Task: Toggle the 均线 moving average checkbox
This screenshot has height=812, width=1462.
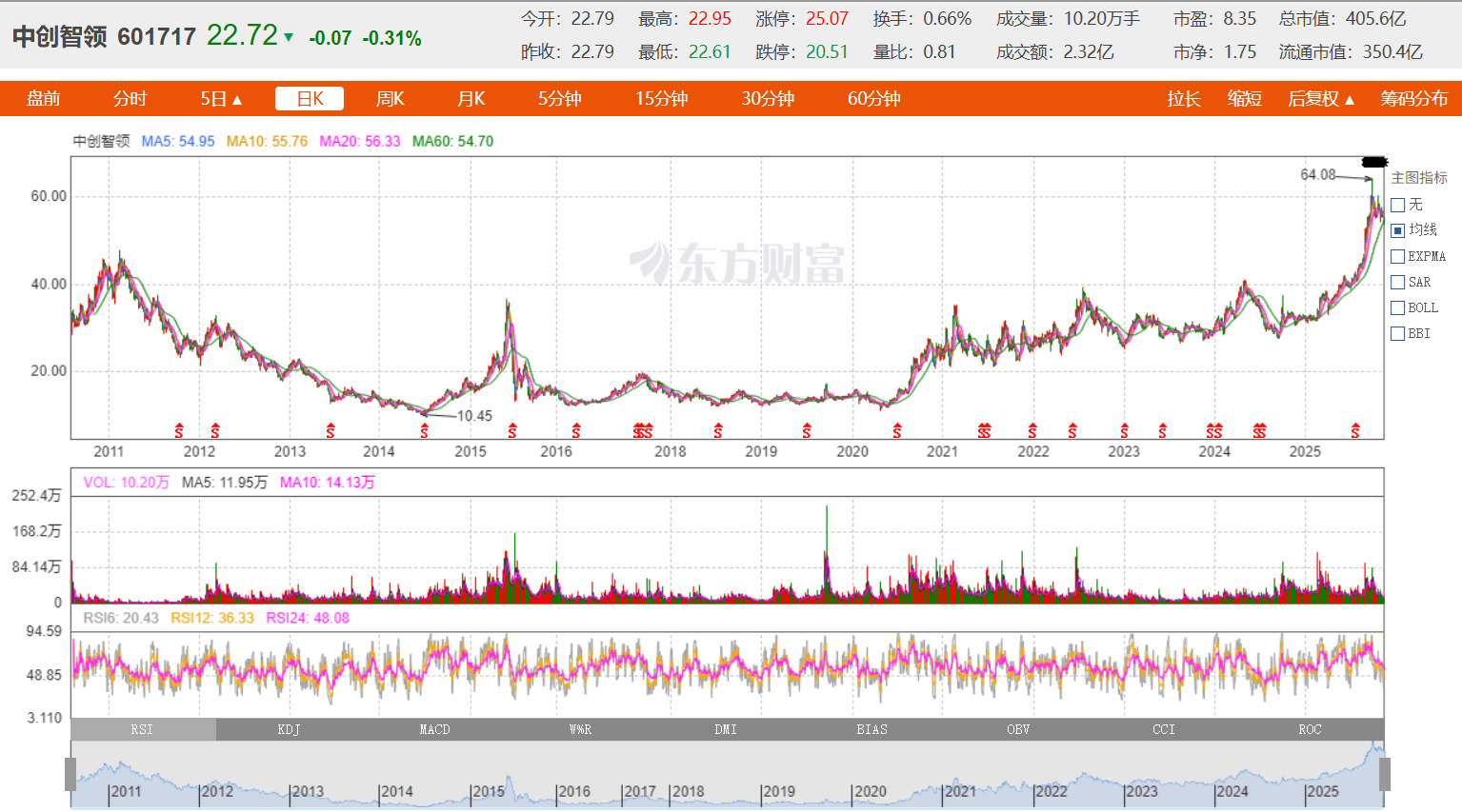Action: pos(1398,230)
